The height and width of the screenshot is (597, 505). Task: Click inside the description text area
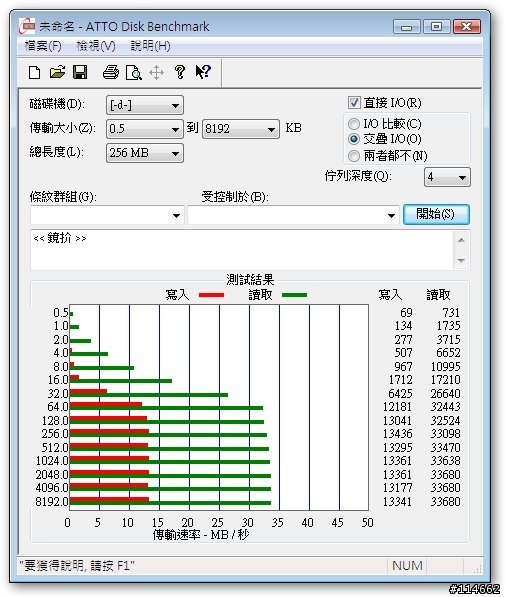pos(242,250)
